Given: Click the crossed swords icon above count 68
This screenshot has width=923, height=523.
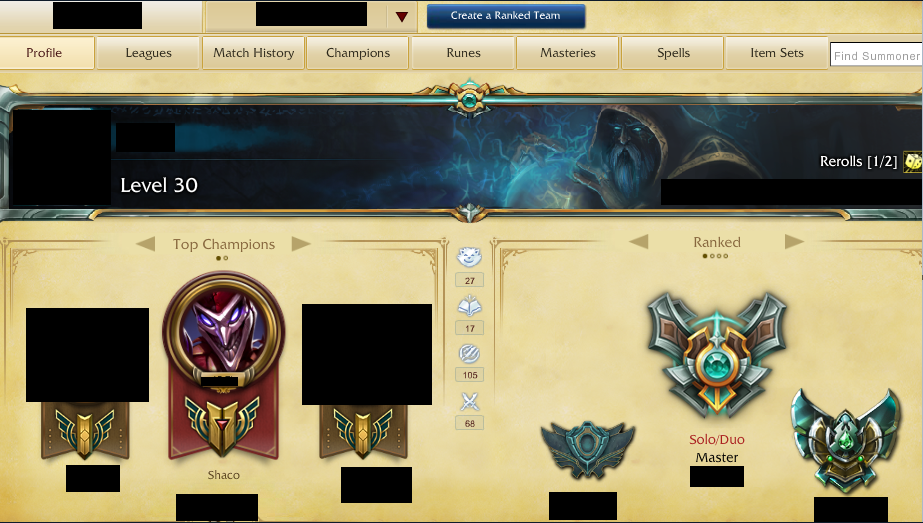Looking at the screenshot, I should click(469, 402).
